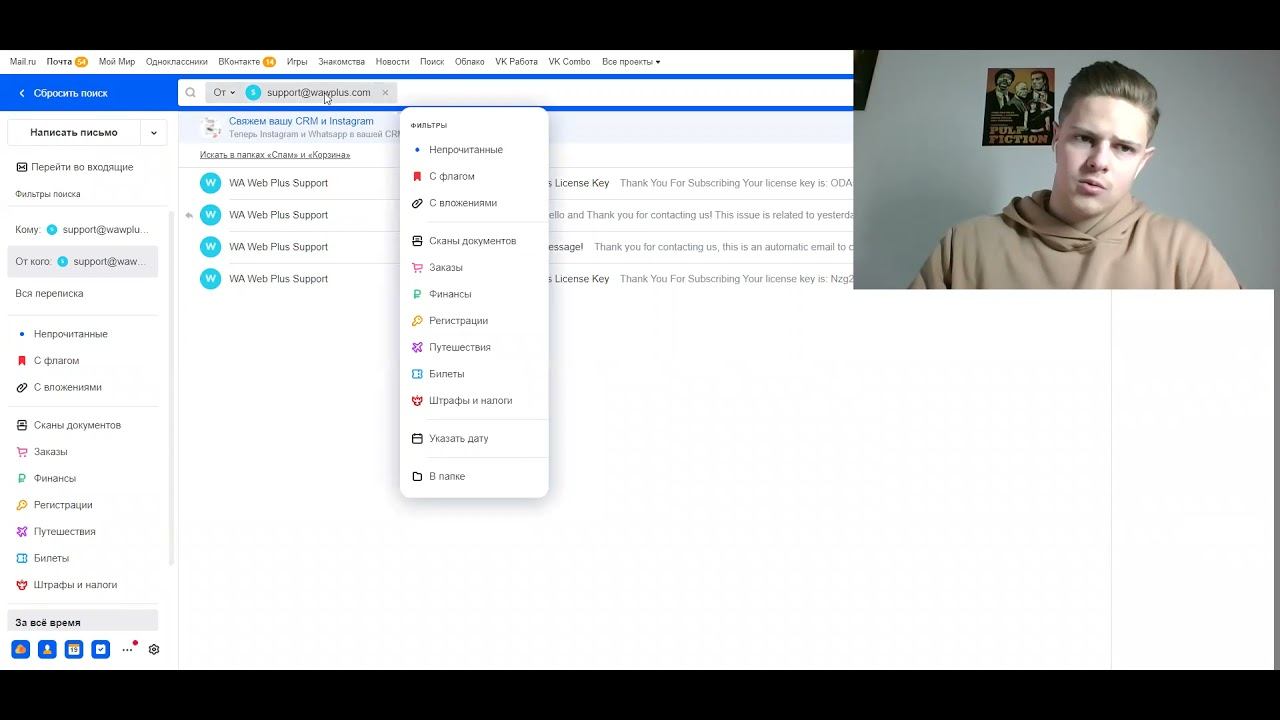Open the Calendar icon showing 19
This screenshot has height=720, width=1280.
pyautogui.click(x=74, y=649)
